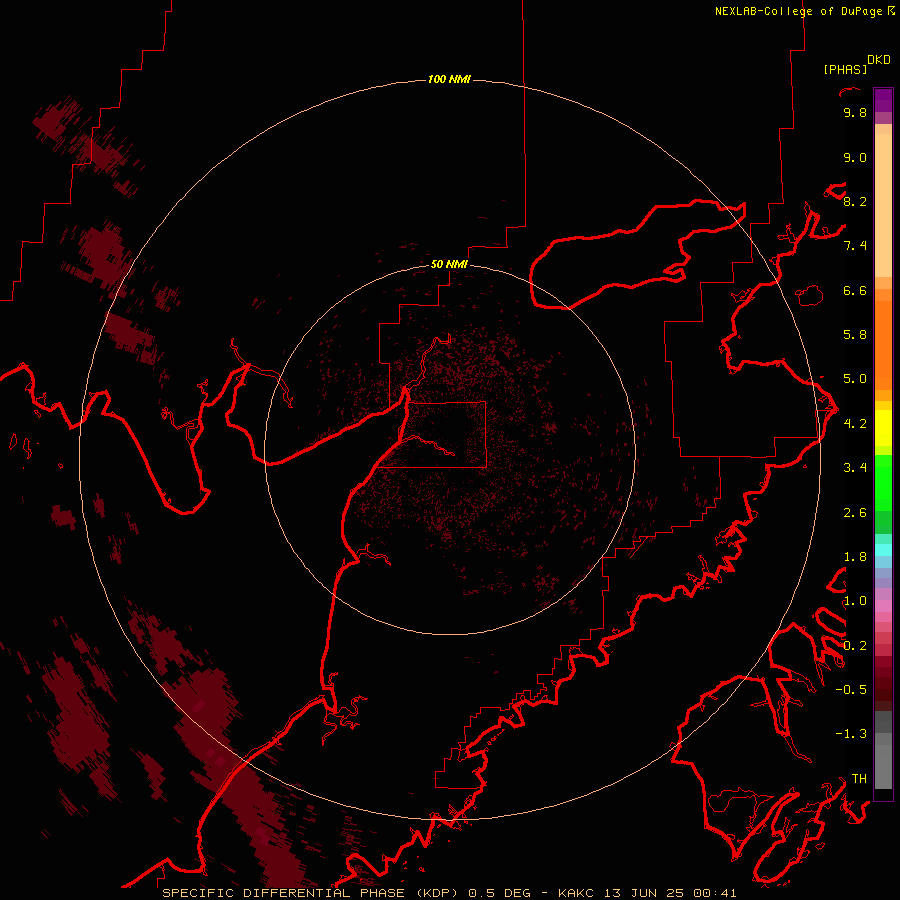The height and width of the screenshot is (900, 900).
Task: Click the light peach segment of color bar
Action: click(883, 207)
